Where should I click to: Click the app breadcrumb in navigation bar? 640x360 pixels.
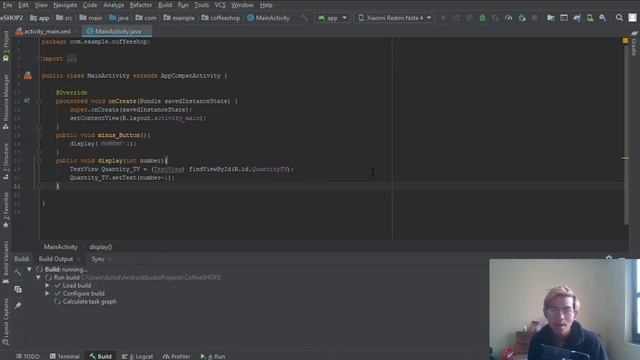40,18
